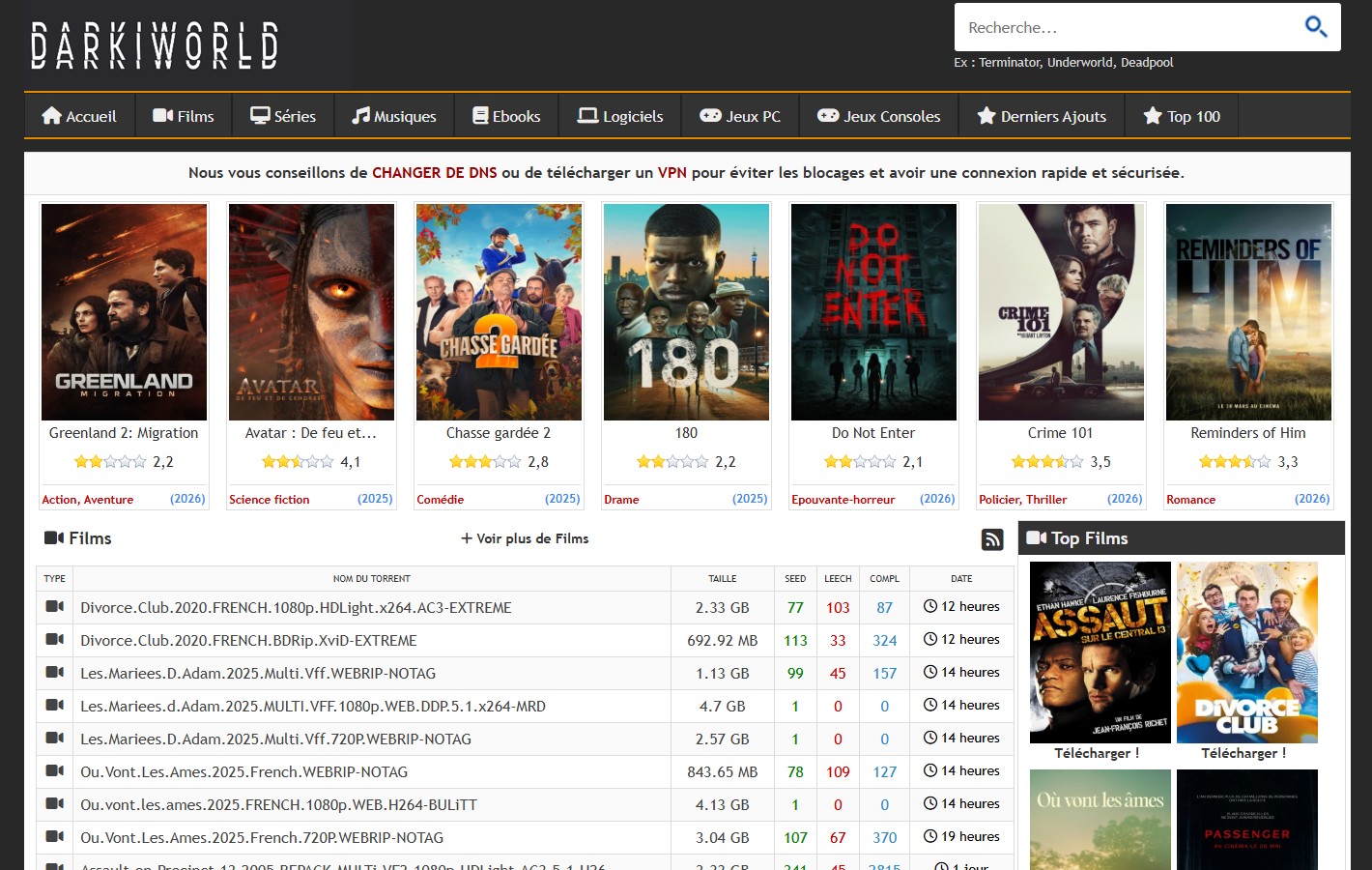Click the video icon of the Divorce.Club 1080p HDLight row
Image resolution: width=1372 pixels, height=870 pixels.
55,606
